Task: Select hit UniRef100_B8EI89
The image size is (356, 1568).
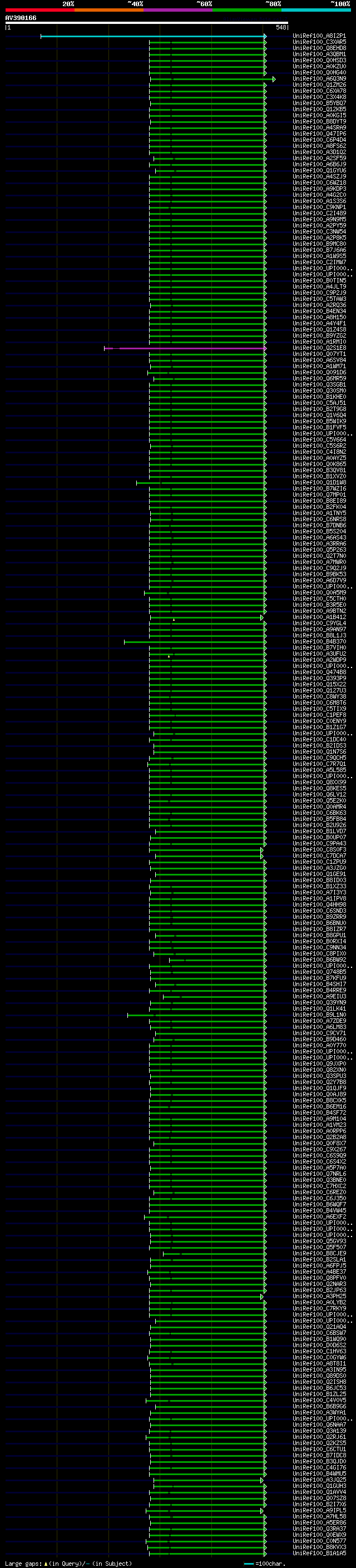Action: pos(319,501)
